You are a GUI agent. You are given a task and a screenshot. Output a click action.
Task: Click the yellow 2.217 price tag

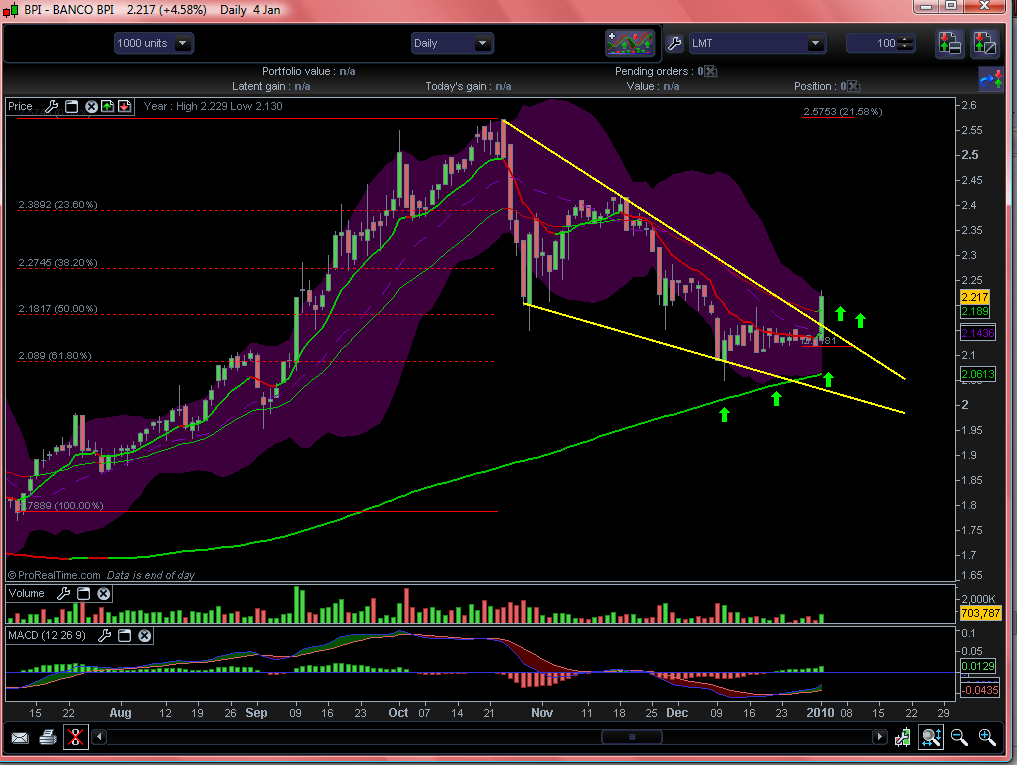974,297
